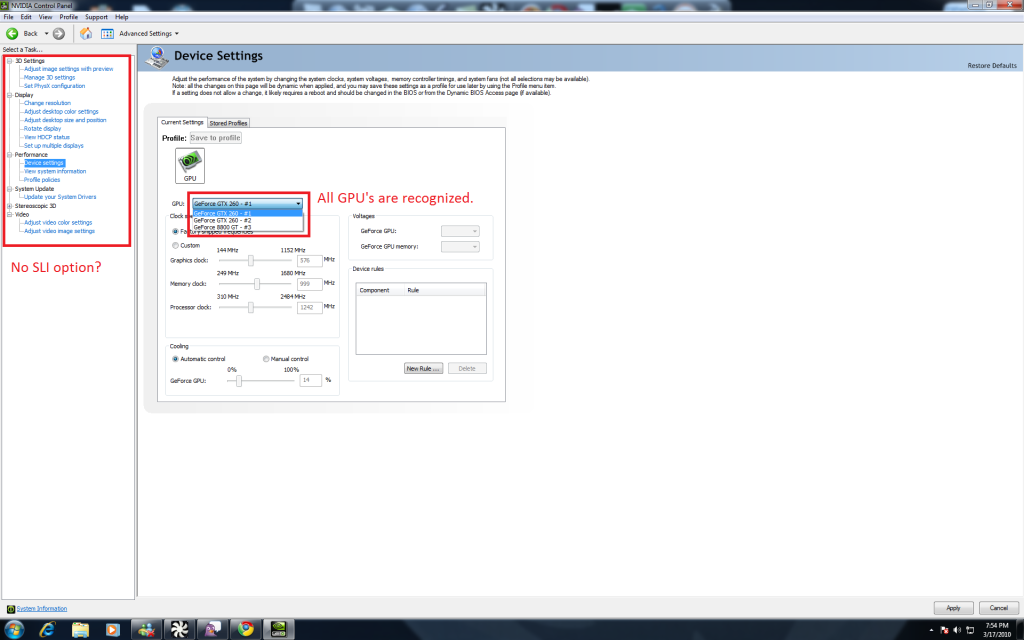The height and width of the screenshot is (640, 1024).
Task: Open the taskbar icon left of fan
Action: [x=146, y=629]
